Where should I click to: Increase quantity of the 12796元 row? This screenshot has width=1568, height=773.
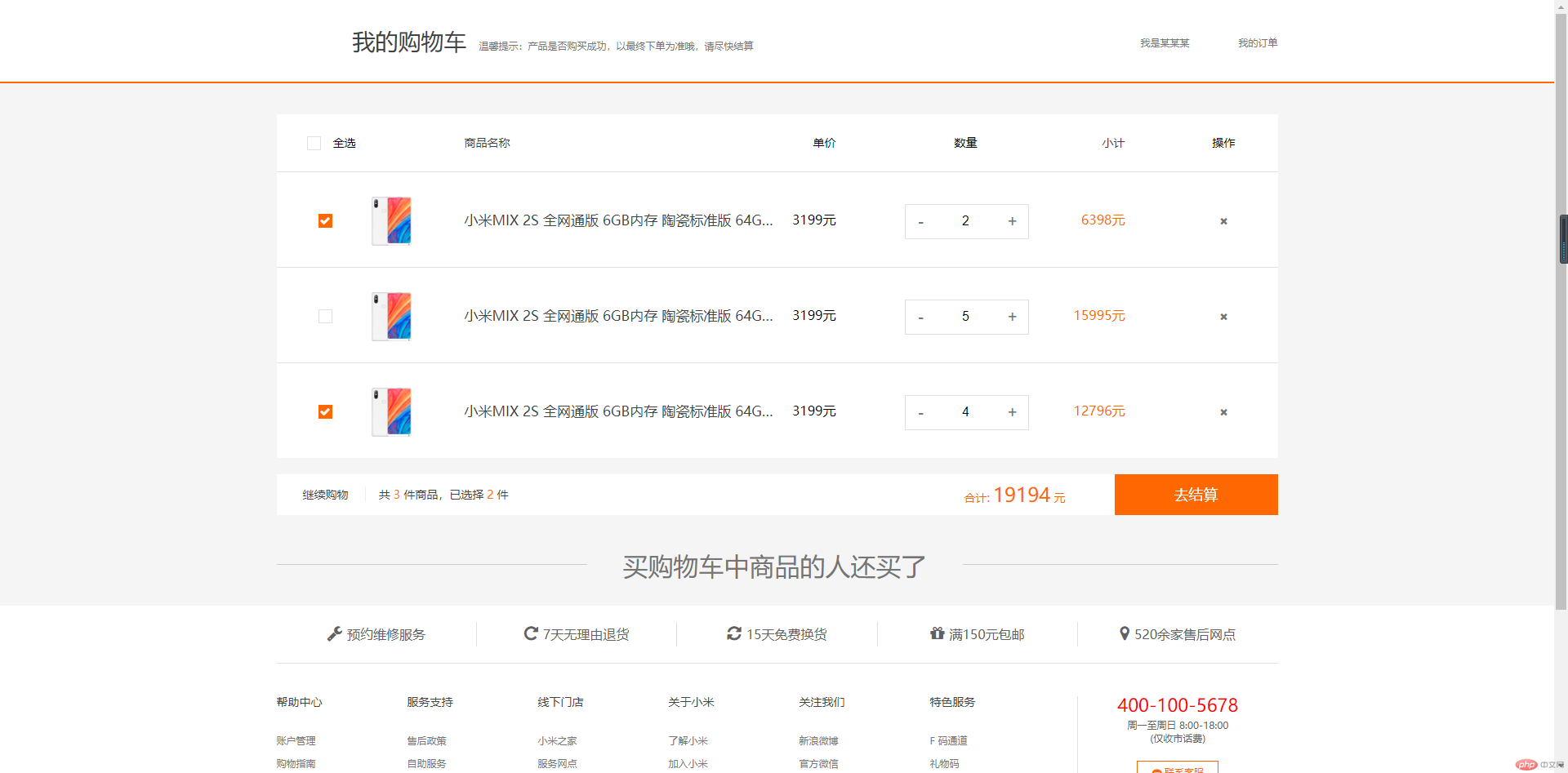(1012, 413)
